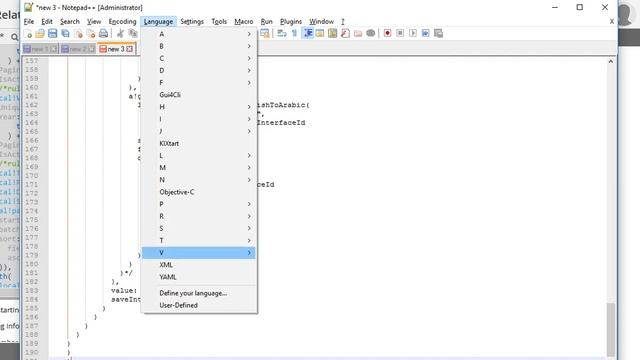The image size is (640, 360).
Task: Show the Document Map panel icon
Action: (x=333, y=33)
